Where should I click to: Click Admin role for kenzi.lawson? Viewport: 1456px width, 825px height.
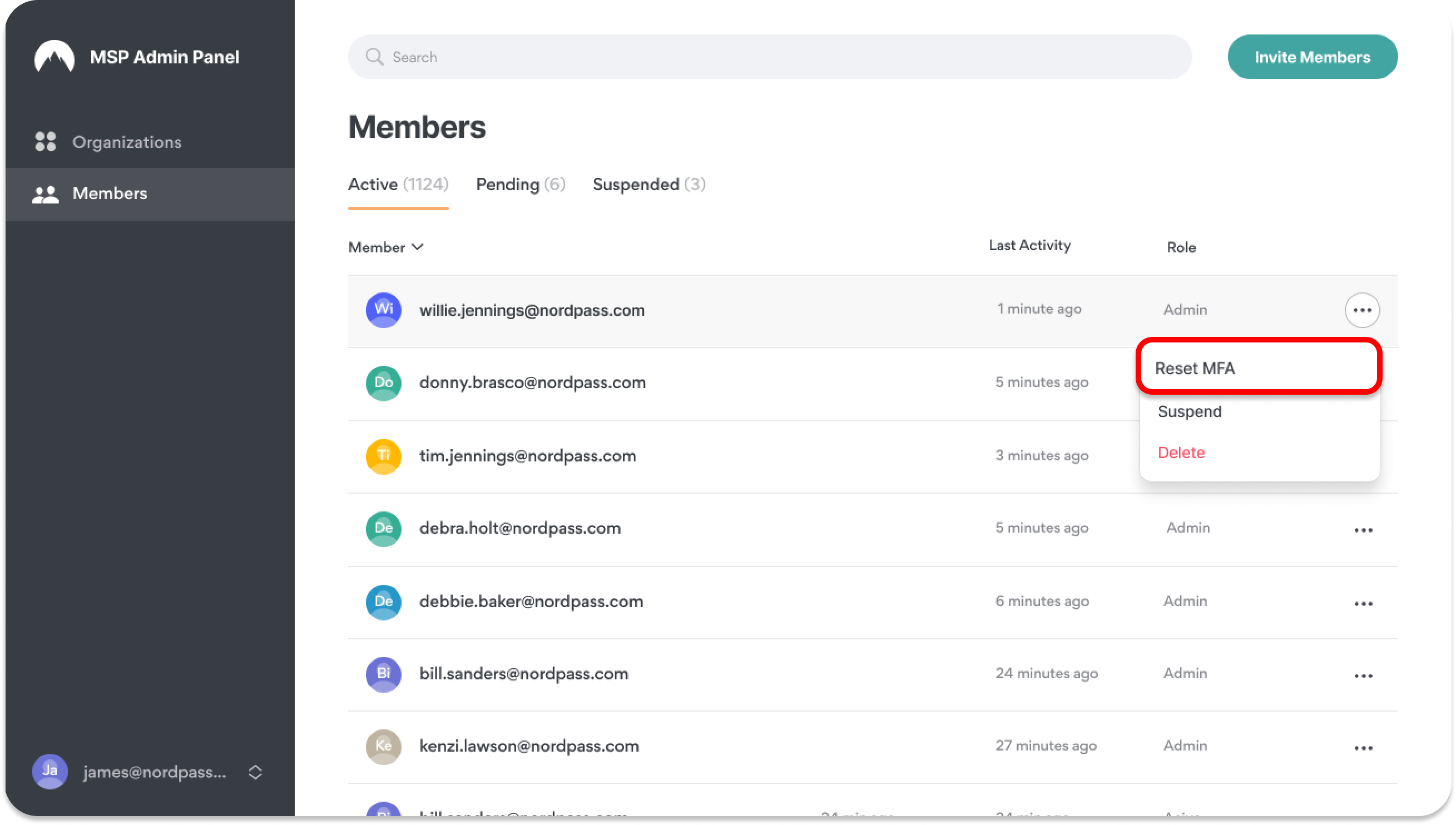[1185, 746]
